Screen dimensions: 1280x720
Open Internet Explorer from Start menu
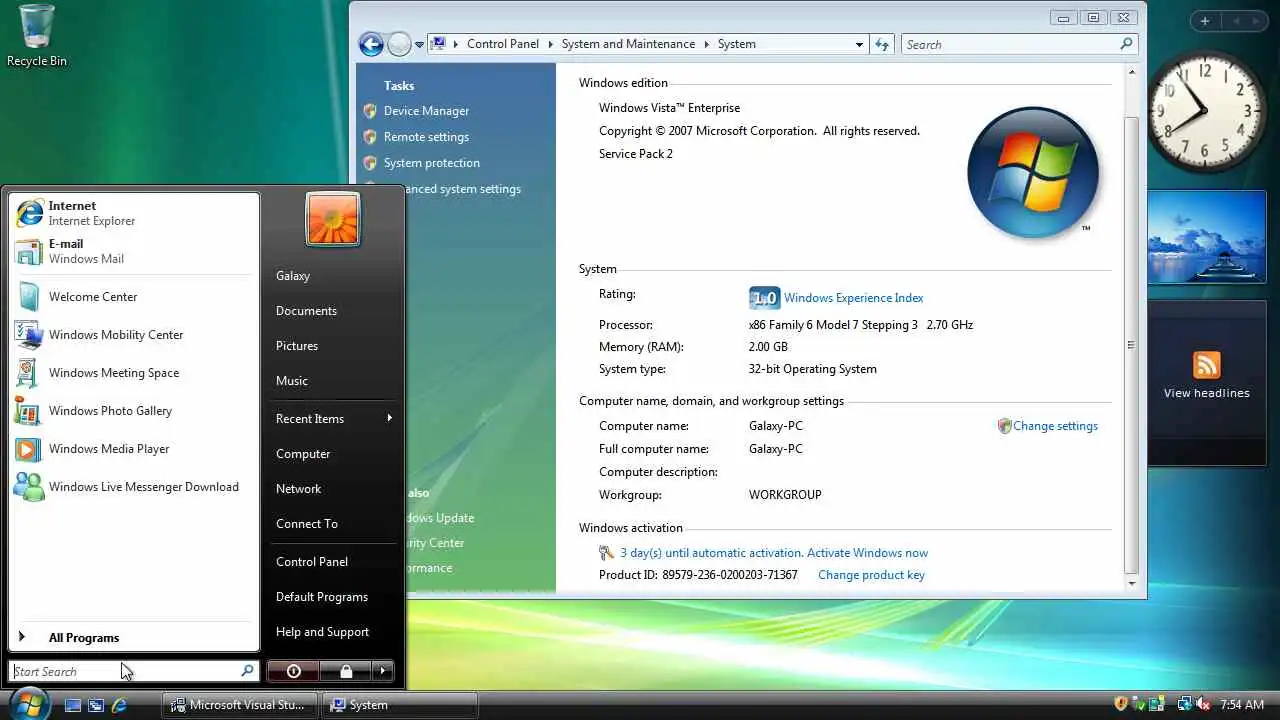pyautogui.click(x=132, y=213)
